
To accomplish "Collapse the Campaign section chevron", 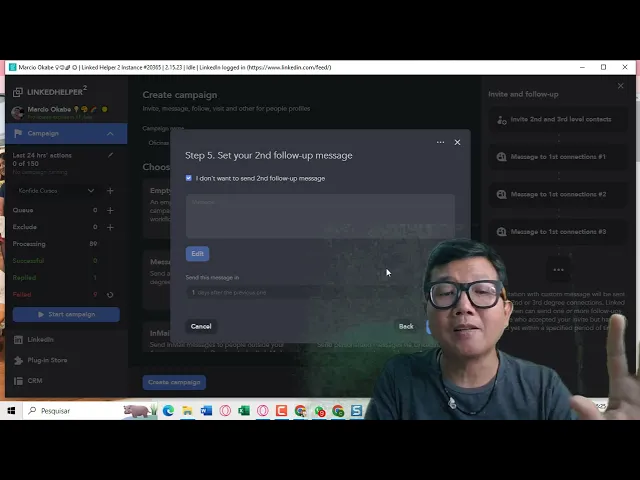I will pyautogui.click(x=110, y=133).
